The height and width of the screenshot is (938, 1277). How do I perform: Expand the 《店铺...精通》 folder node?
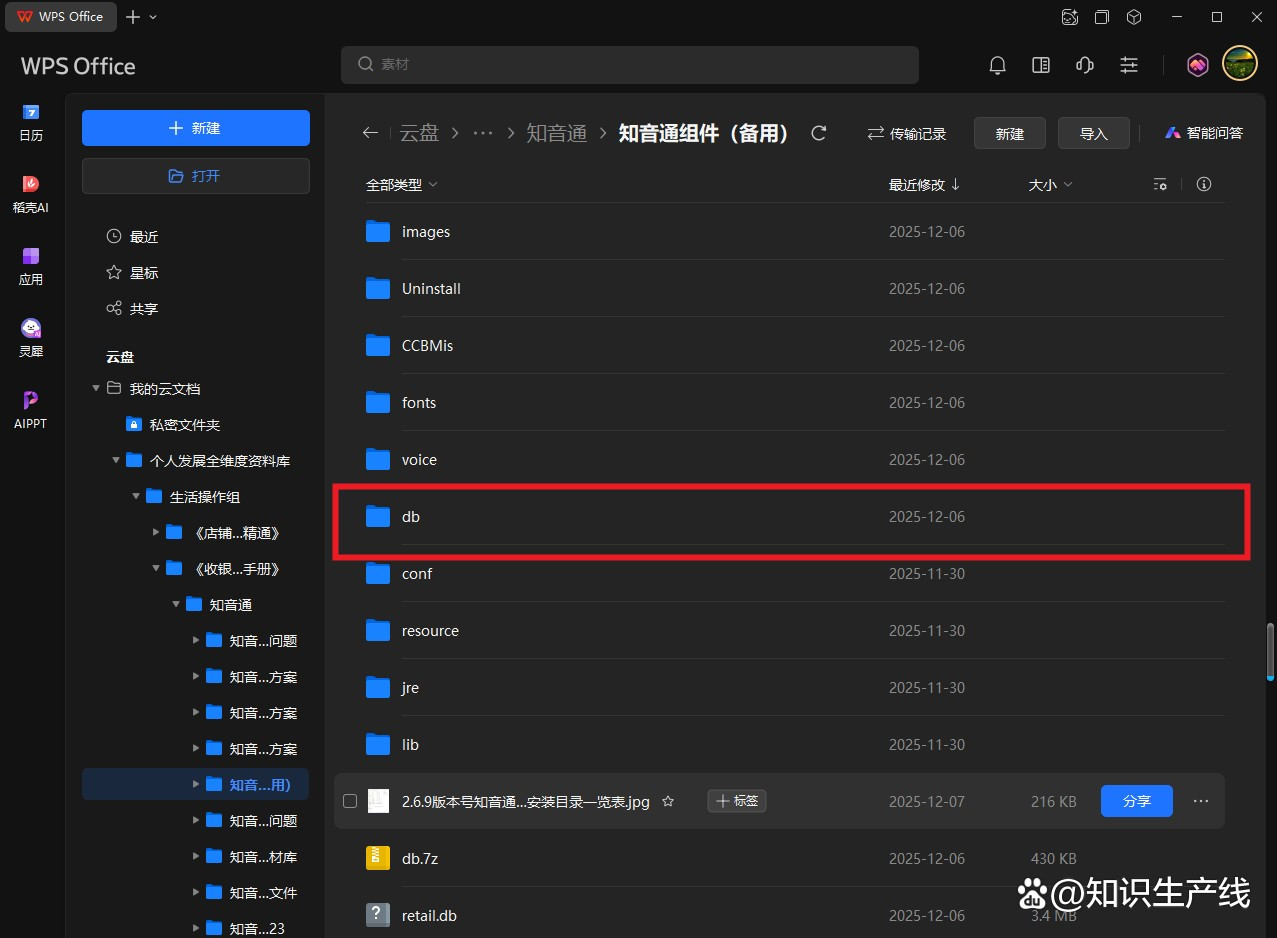(x=156, y=533)
